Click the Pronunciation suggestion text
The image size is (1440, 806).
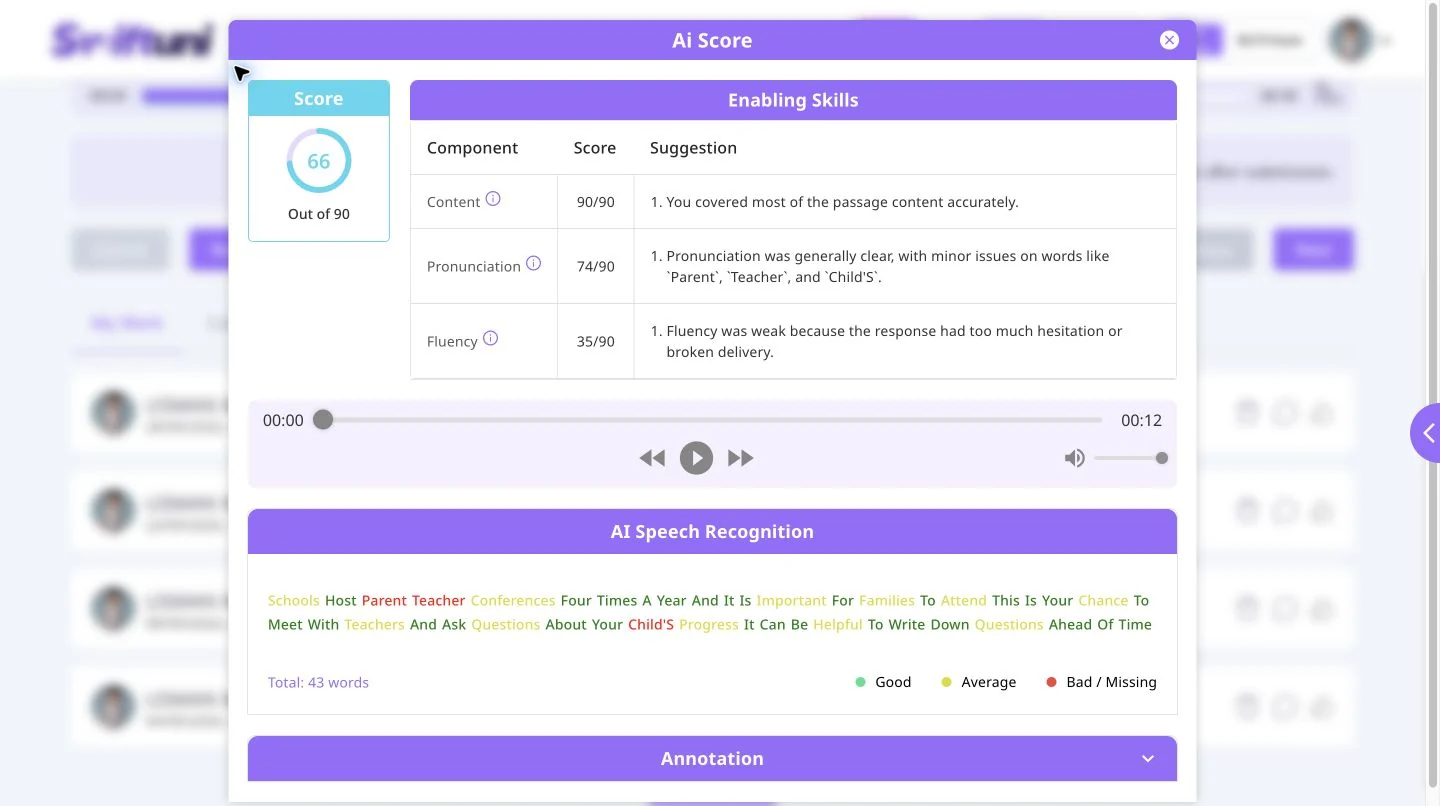tap(880, 267)
